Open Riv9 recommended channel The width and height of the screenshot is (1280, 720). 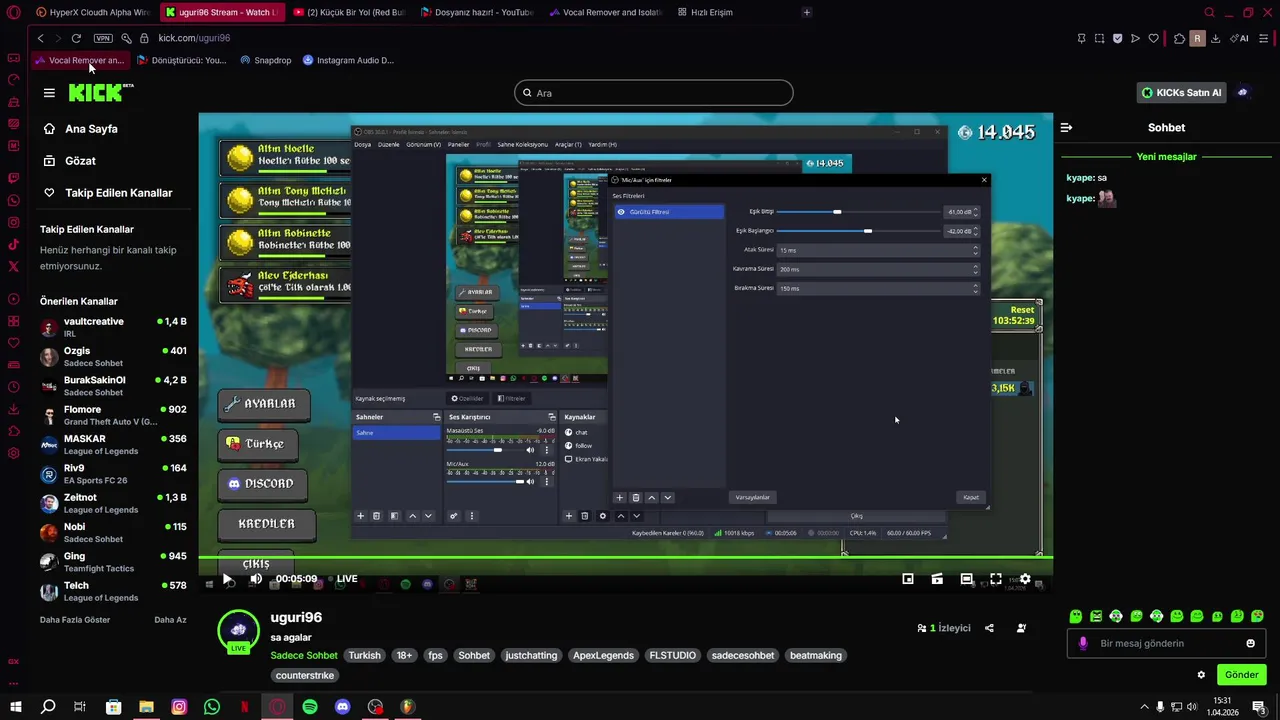click(113, 474)
